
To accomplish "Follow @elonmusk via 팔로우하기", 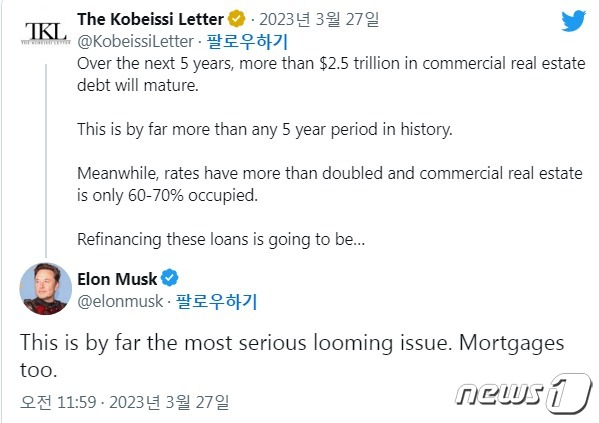I will click(217, 301).
